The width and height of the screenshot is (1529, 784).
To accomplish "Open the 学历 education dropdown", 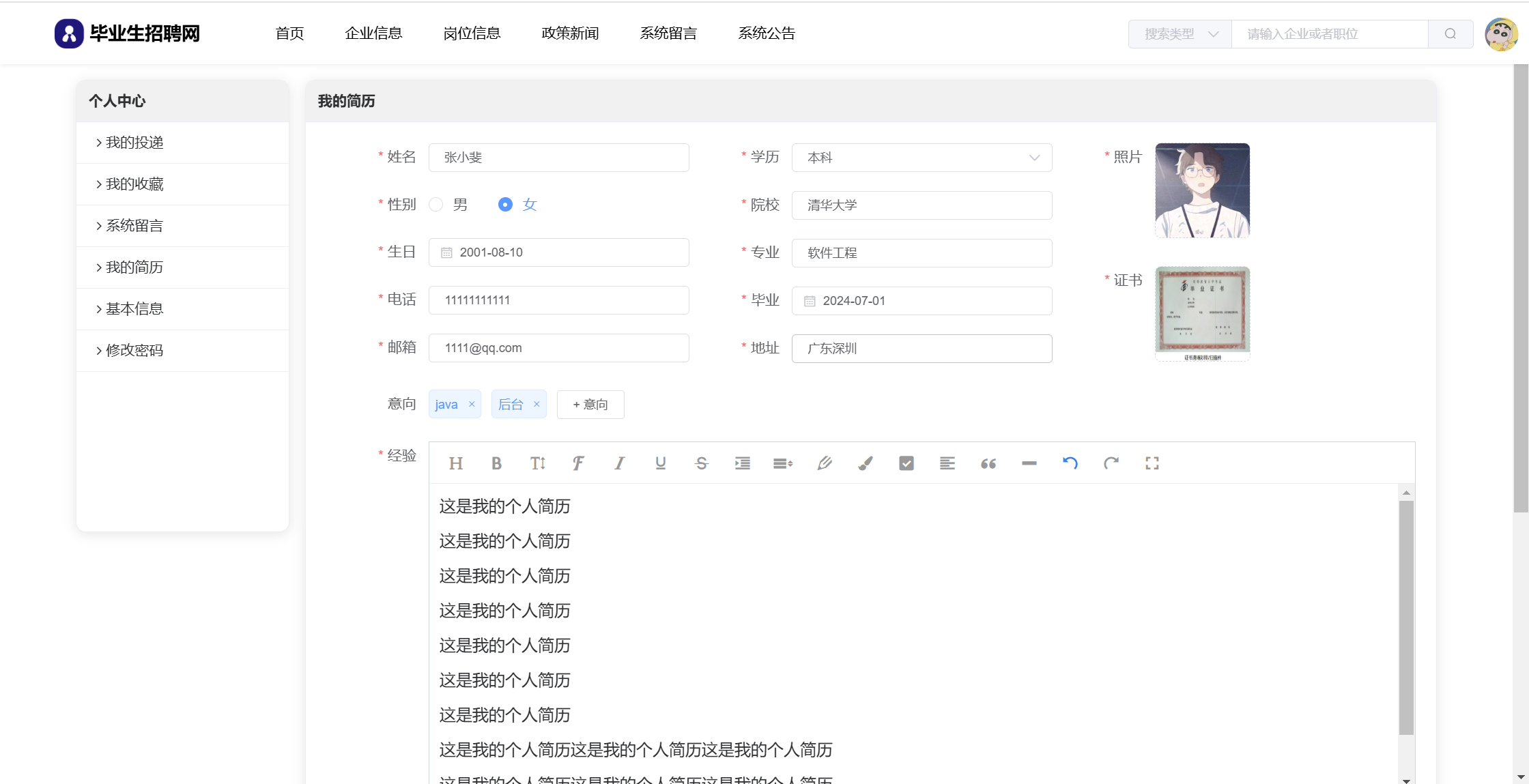I will click(x=921, y=158).
